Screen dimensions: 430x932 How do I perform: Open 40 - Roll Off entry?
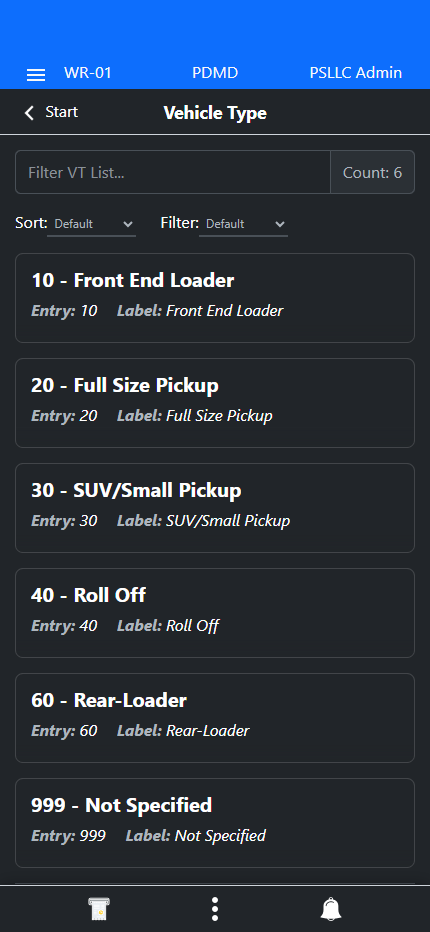[215, 613]
